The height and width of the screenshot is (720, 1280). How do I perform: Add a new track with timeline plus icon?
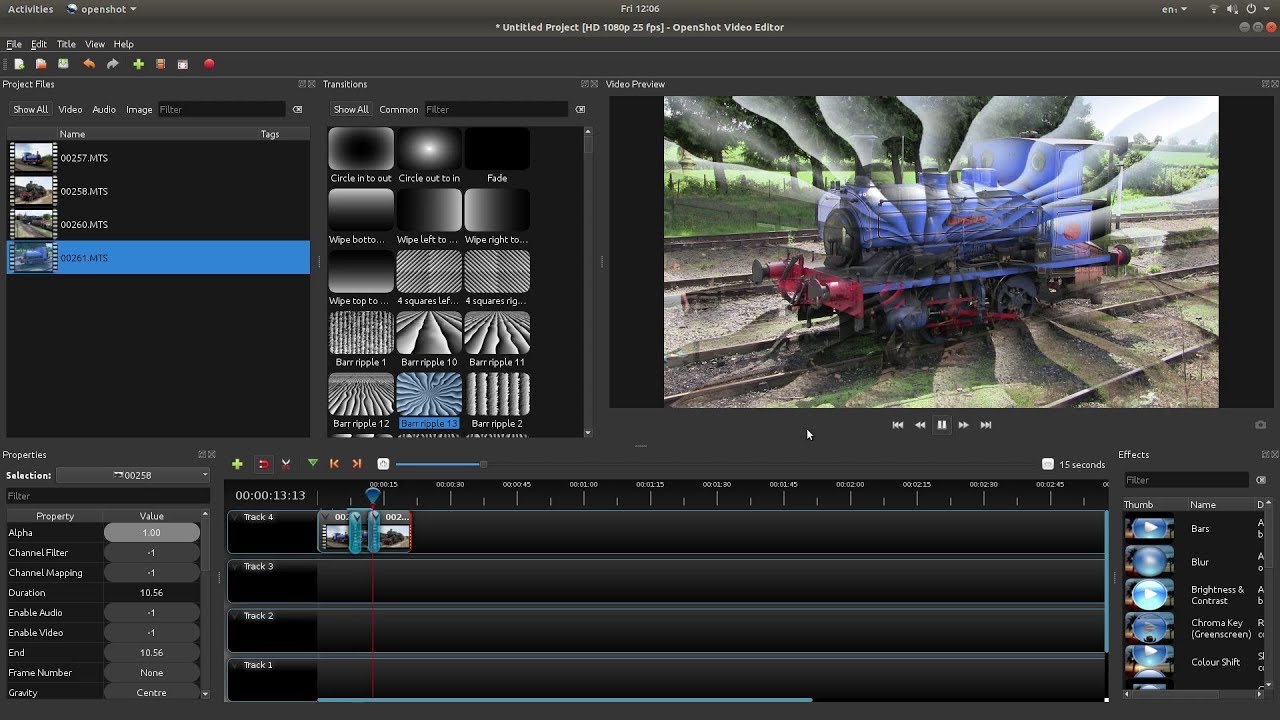click(237, 464)
